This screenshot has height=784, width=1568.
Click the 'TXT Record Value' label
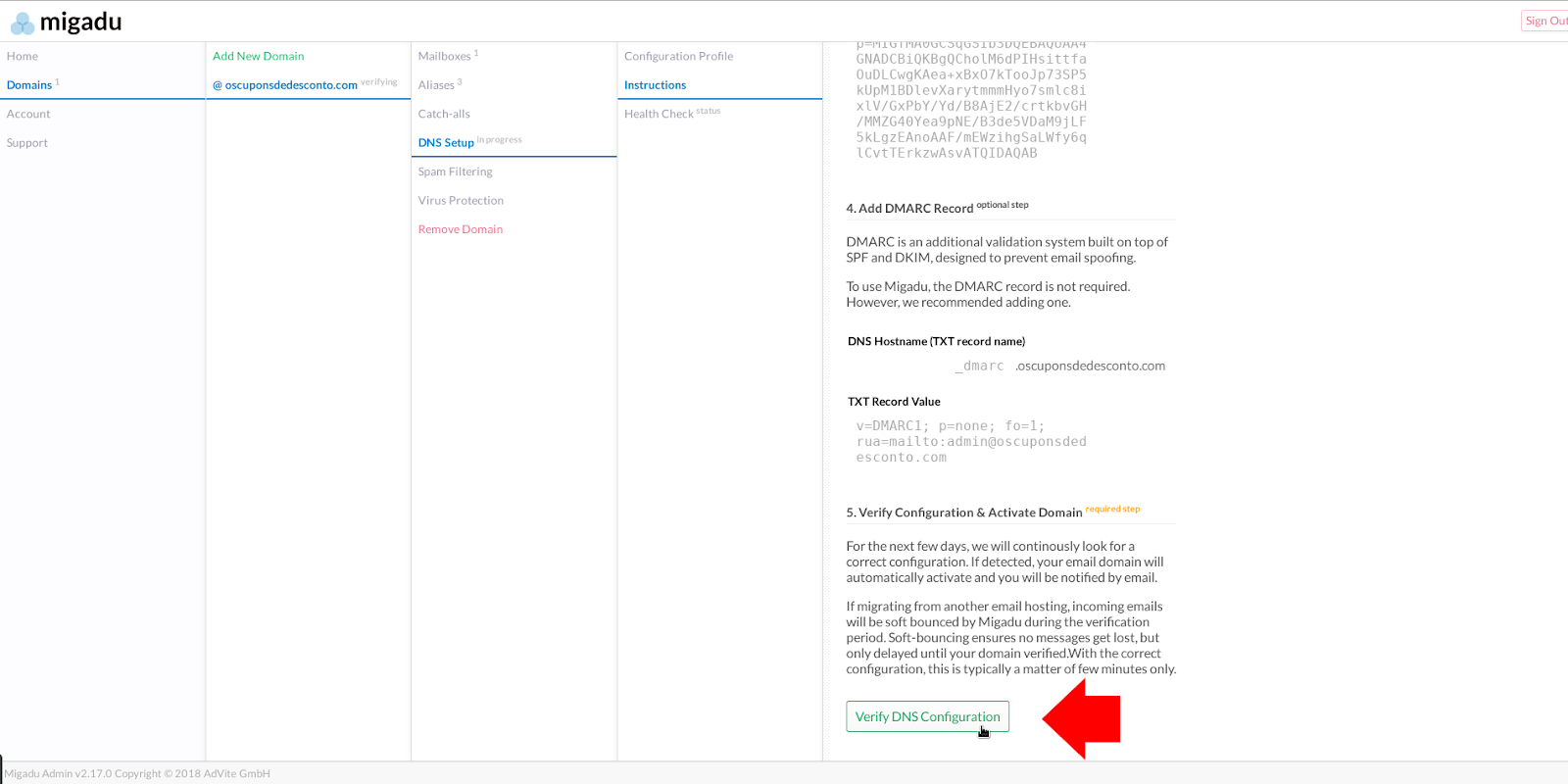[x=894, y=402]
